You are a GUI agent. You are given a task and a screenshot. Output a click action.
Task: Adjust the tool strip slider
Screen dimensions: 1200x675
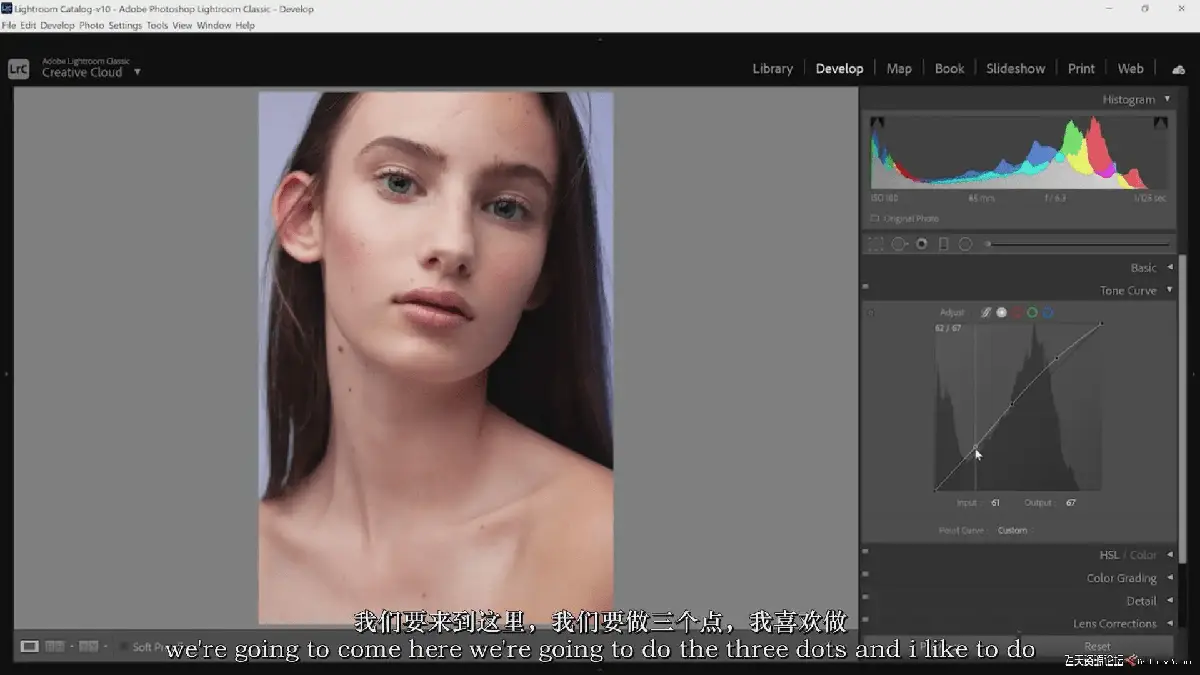point(1077,244)
